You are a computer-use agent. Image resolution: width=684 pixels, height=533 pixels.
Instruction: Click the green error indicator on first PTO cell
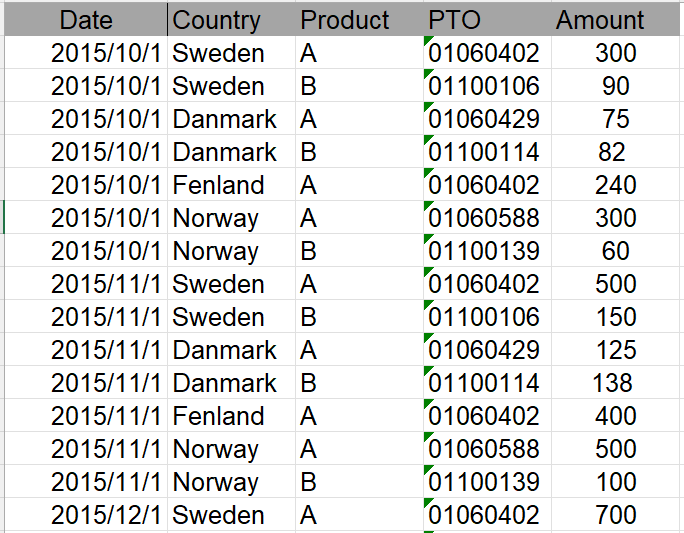(x=428, y=40)
